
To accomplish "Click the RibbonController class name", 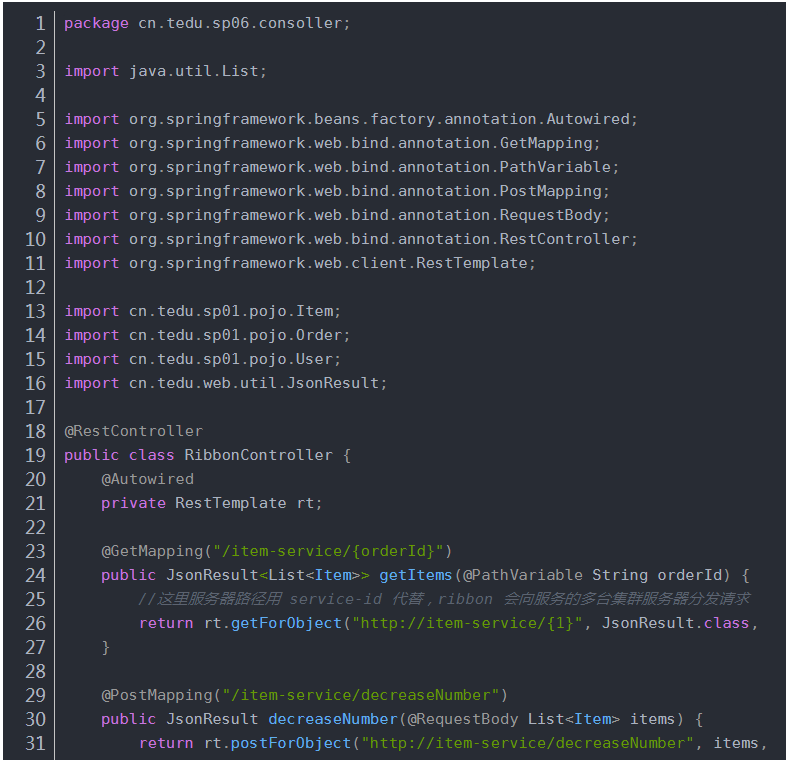I will pos(258,455).
